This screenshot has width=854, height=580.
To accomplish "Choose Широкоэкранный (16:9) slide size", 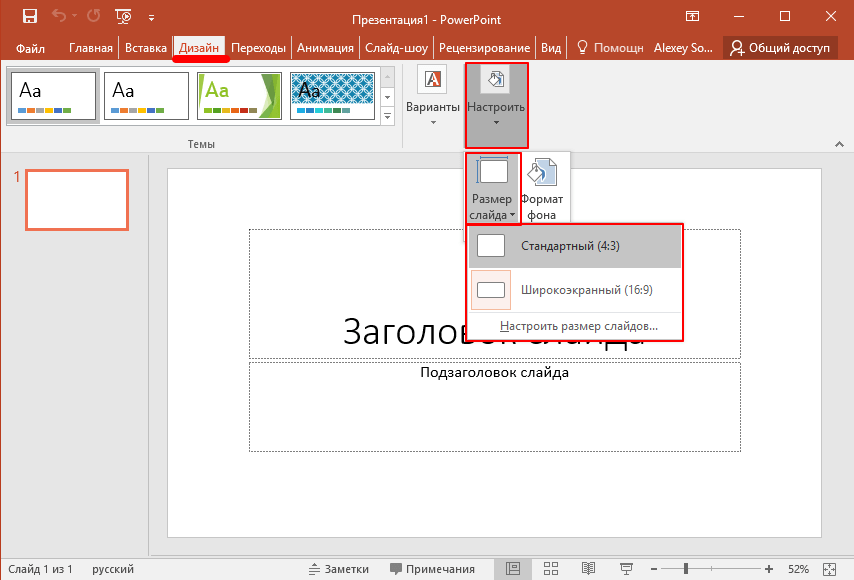I will pos(575,290).
